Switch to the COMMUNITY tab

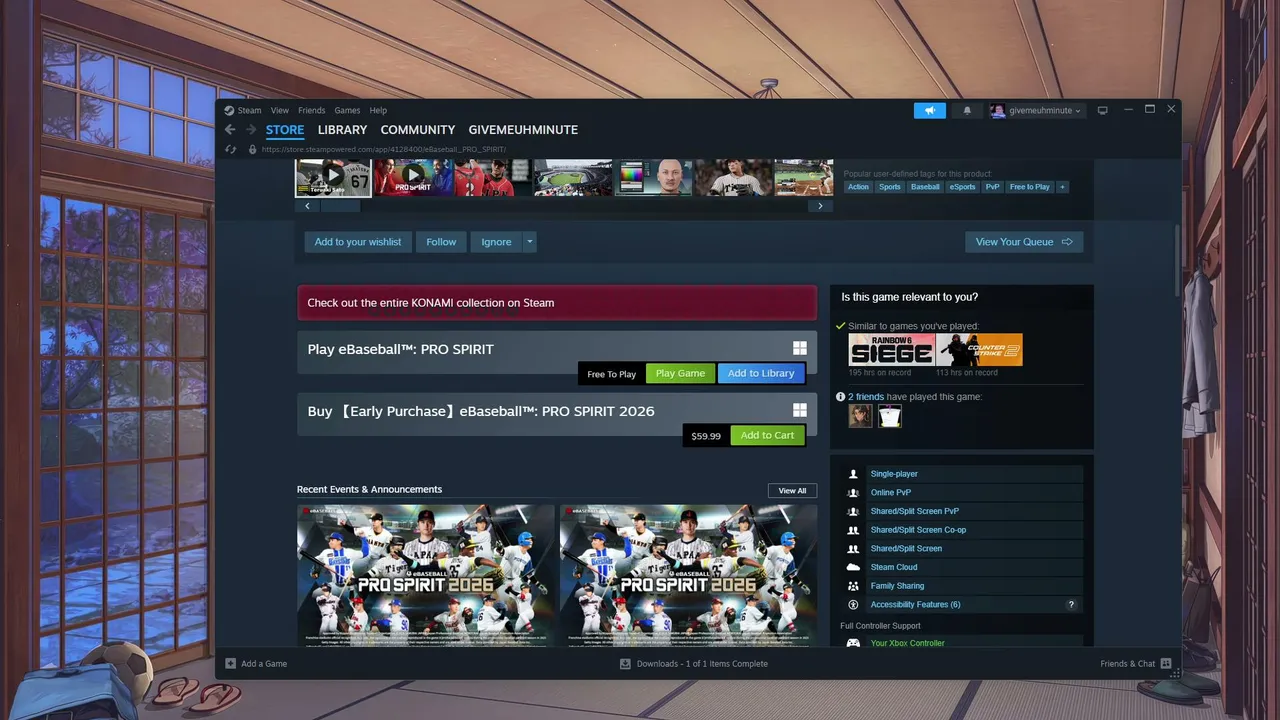[x=418, y=130]
